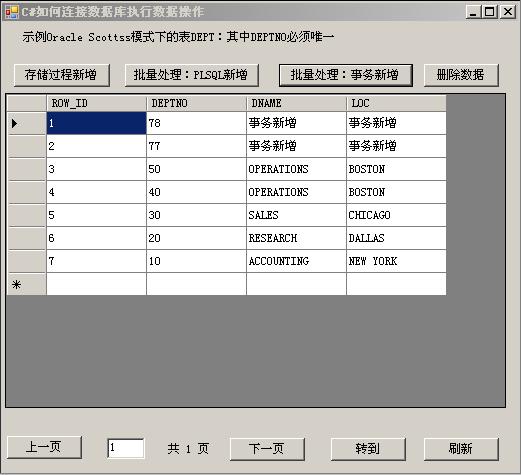521x475 pixels.
Task: Select DEPTNO cell 77
Action: point(196,146)
